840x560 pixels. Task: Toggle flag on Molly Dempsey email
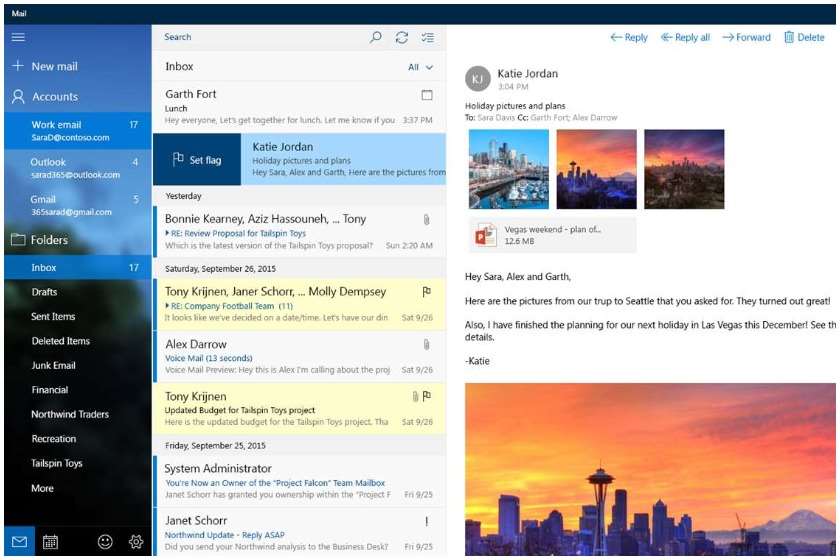(x=427, y=292)
